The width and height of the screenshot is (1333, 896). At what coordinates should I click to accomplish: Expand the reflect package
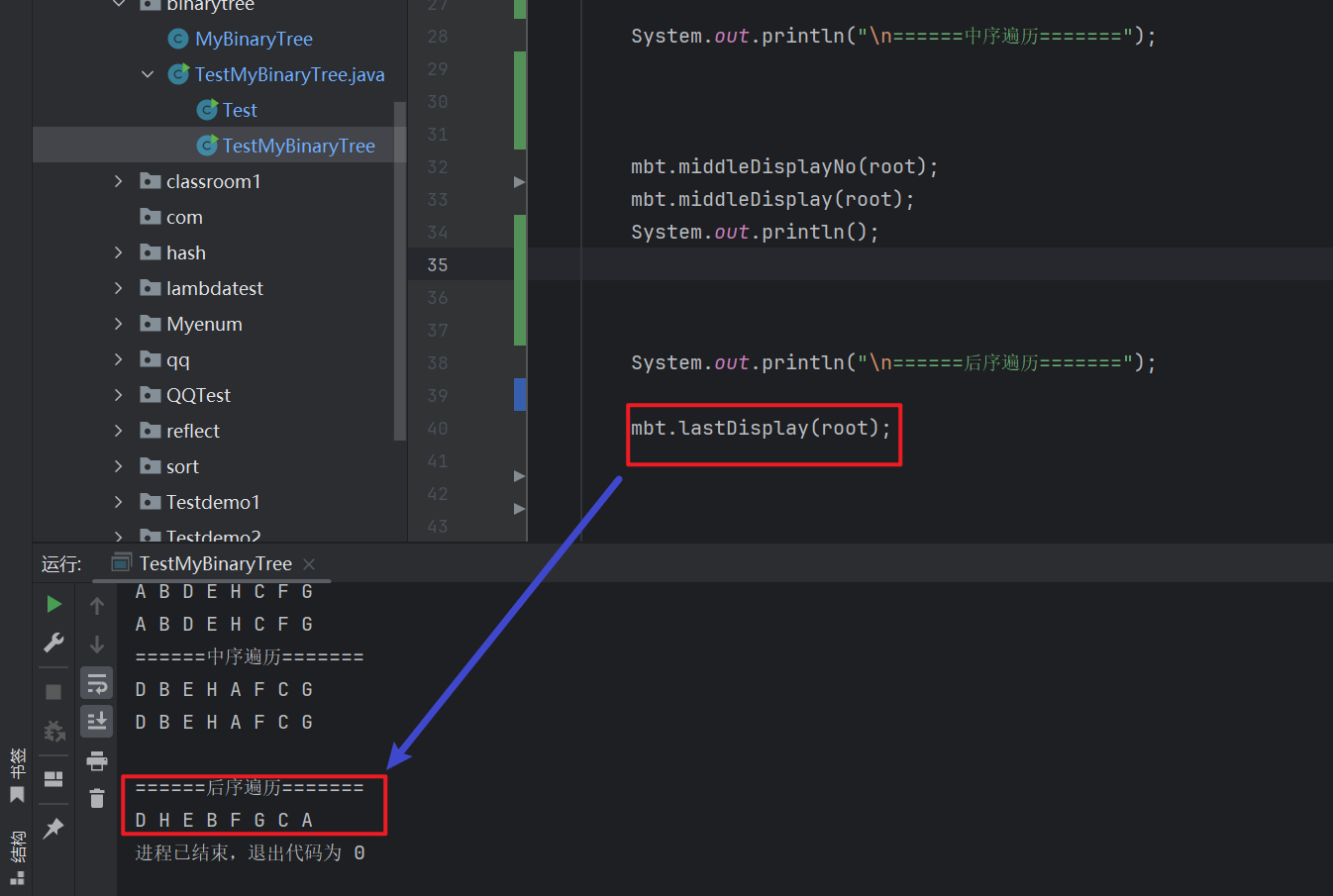point(119,431)
